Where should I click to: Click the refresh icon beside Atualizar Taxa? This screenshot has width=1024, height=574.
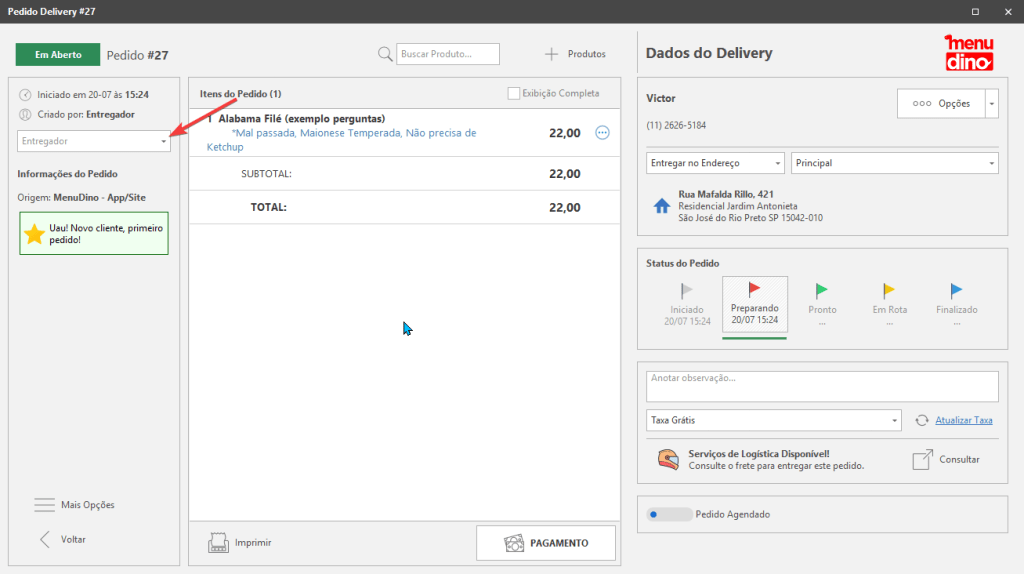click(x=921, y=421)
